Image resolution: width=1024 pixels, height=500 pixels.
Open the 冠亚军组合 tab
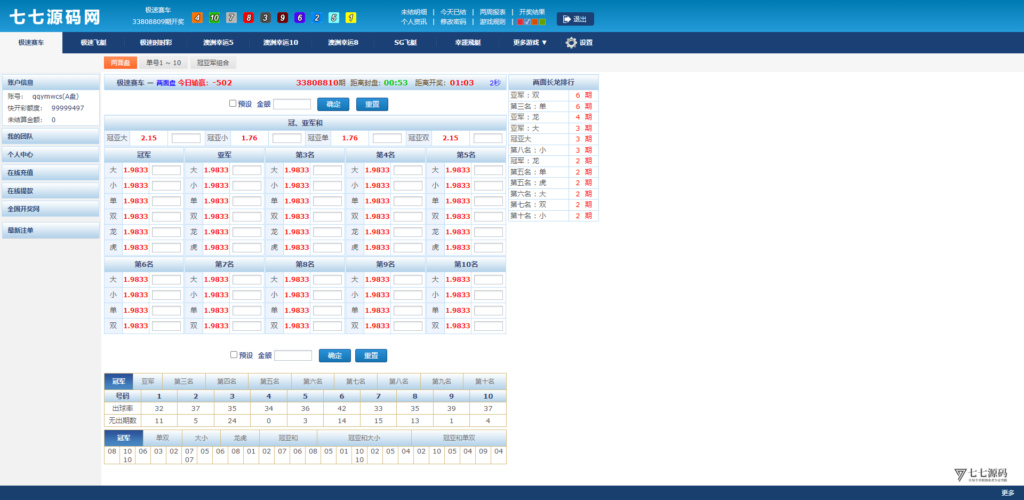click(x=214, y=62)
